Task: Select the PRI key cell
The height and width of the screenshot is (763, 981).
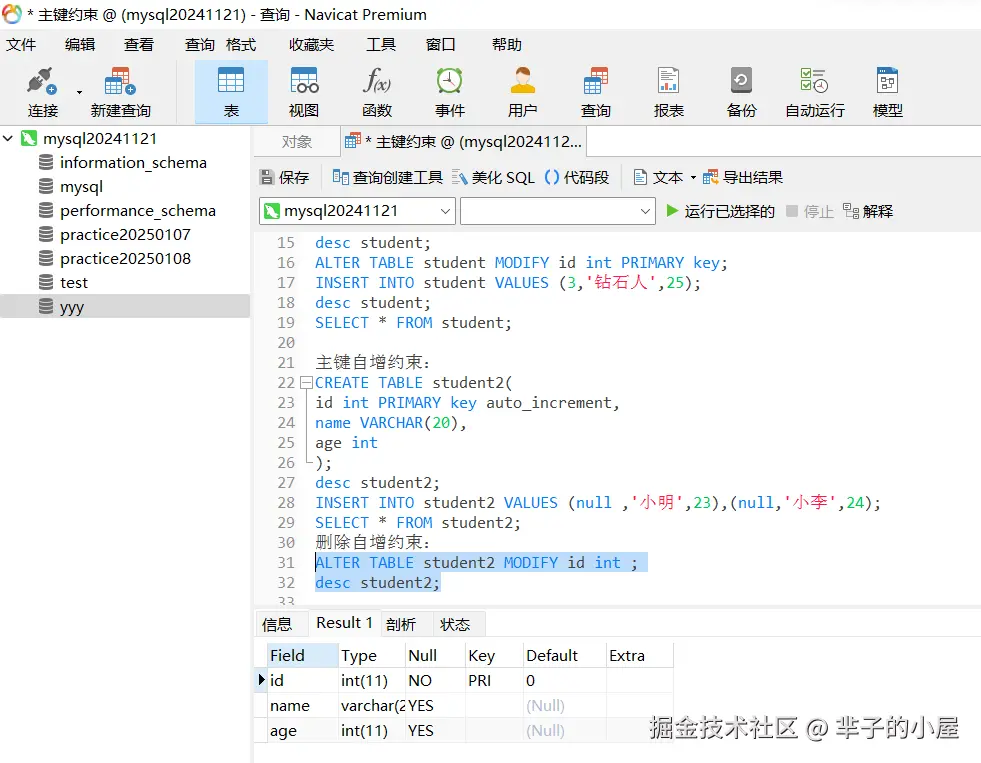Action: (495, 680)
